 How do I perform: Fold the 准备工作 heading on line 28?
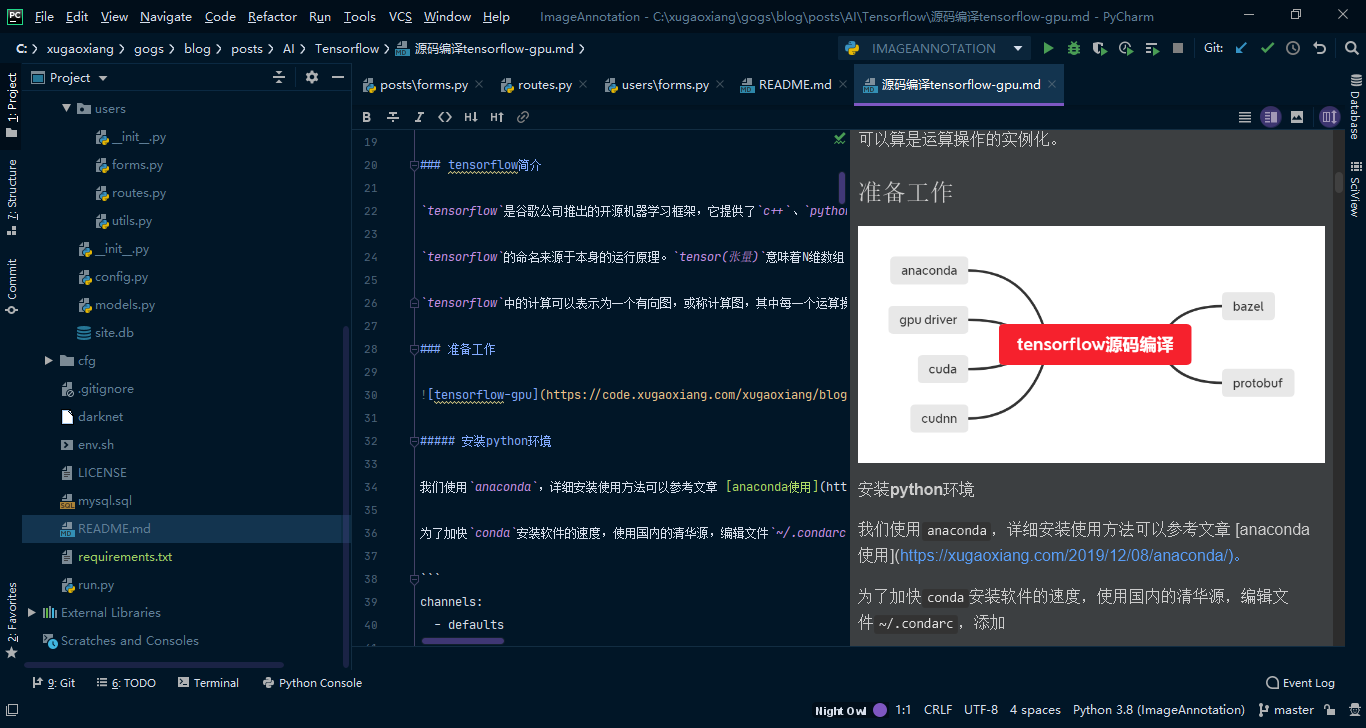coord(413,349)
